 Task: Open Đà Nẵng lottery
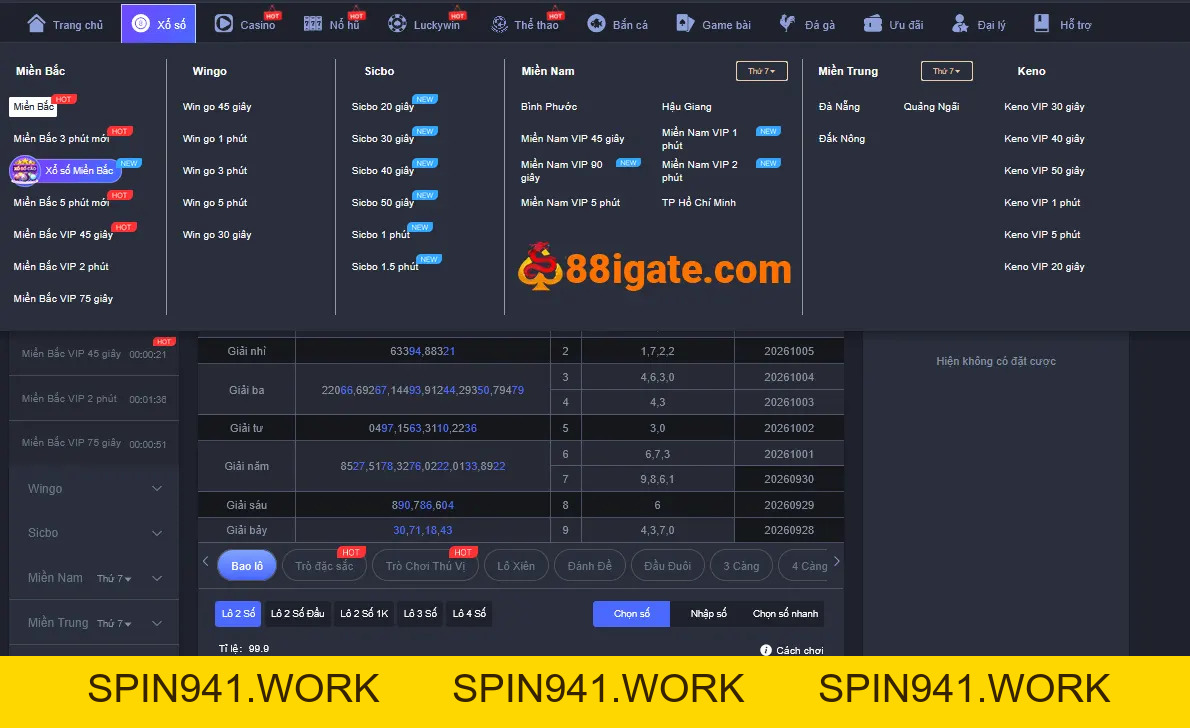point(839,106)
